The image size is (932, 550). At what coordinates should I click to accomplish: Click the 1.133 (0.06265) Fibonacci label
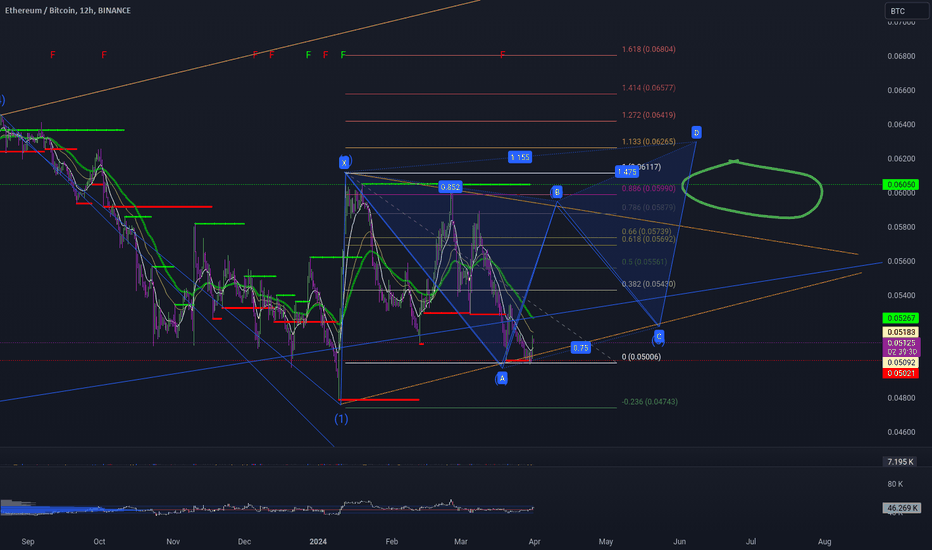coord(648,142)
